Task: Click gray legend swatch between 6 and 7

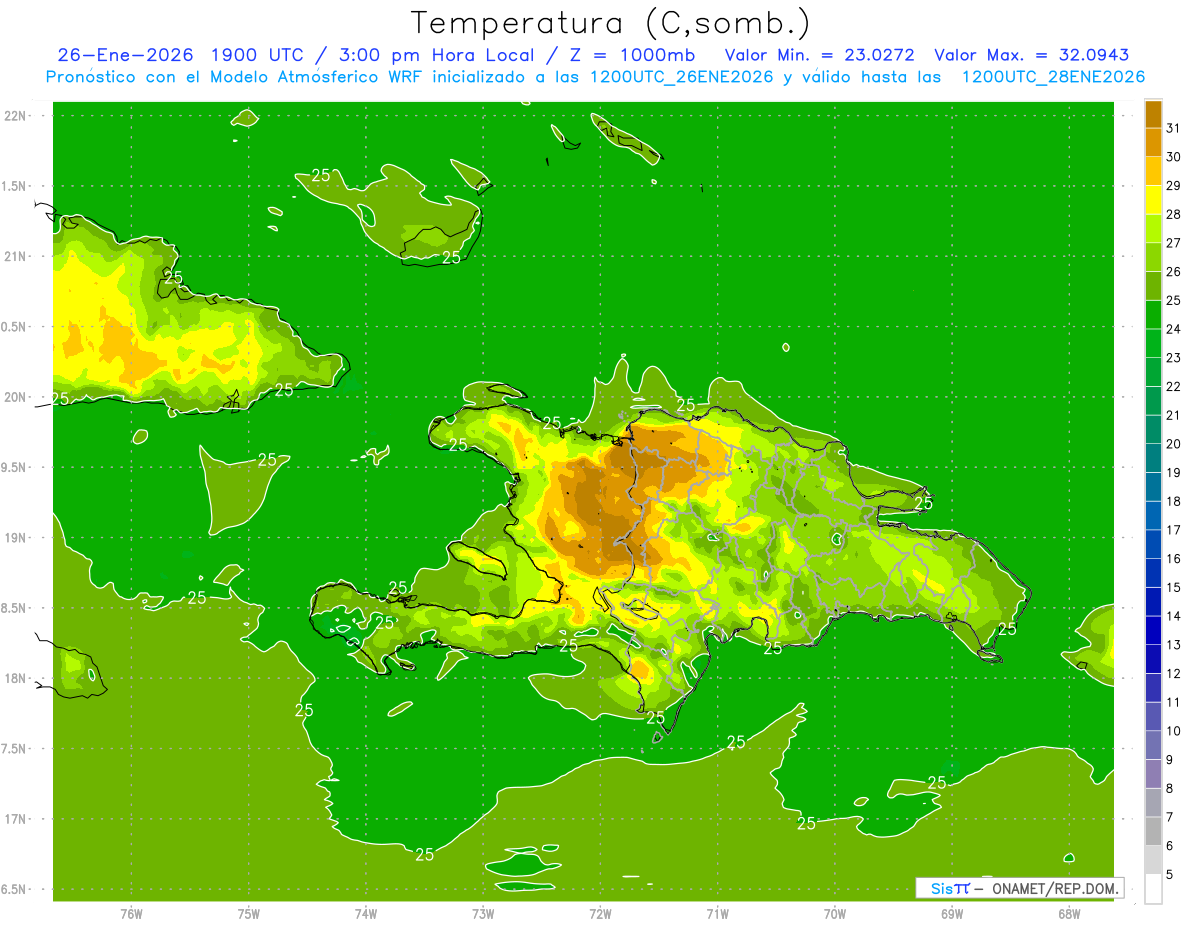Action: pyautogui.click(x=1153, y=831)
